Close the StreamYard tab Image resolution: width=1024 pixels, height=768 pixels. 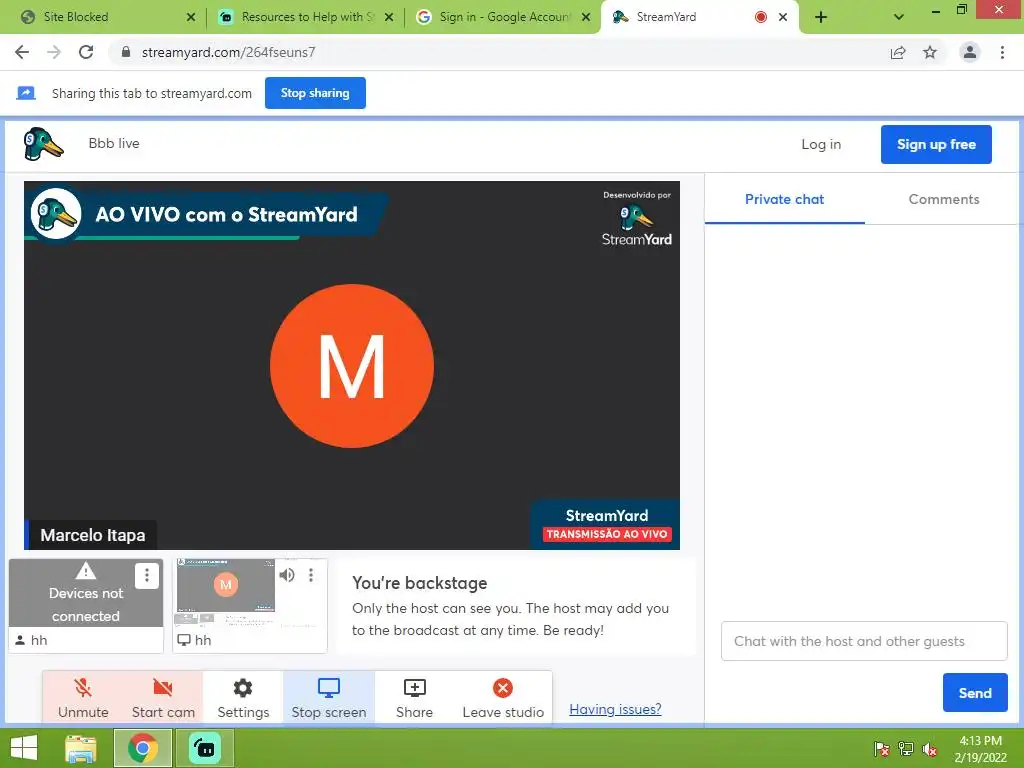click(783, 17)
